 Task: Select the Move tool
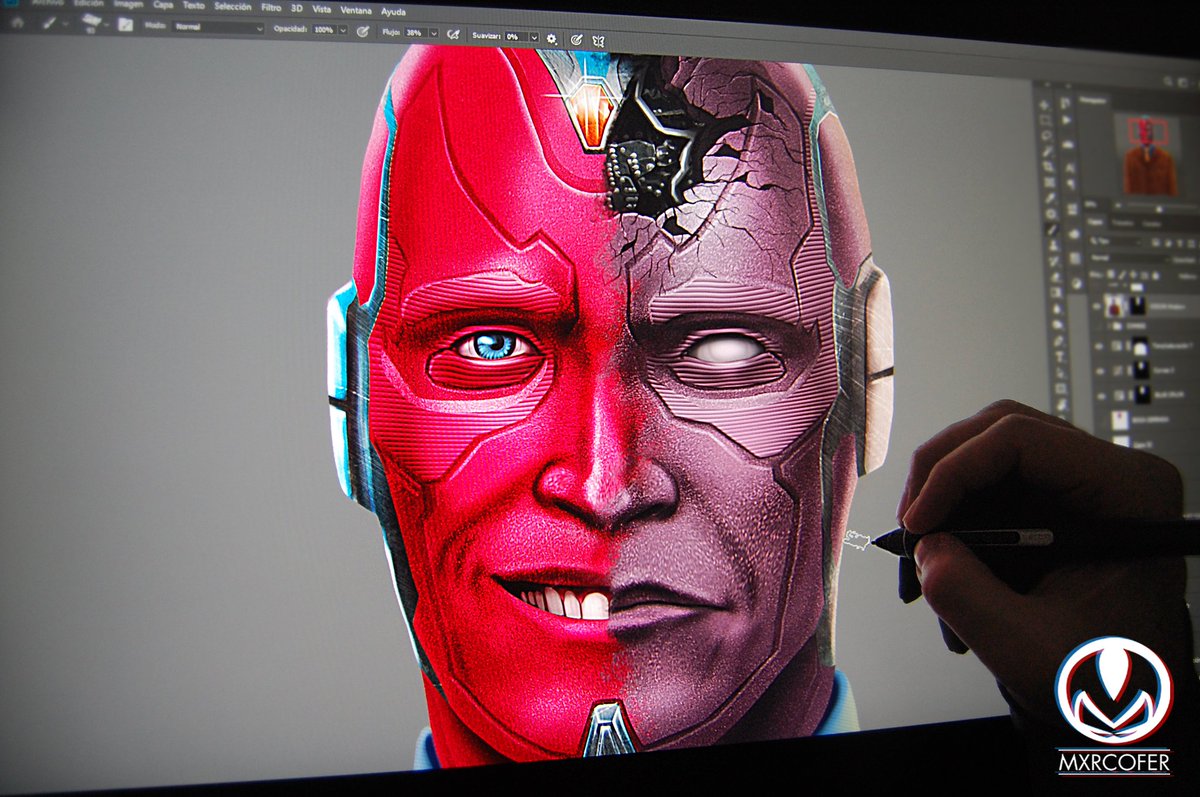1044,105
